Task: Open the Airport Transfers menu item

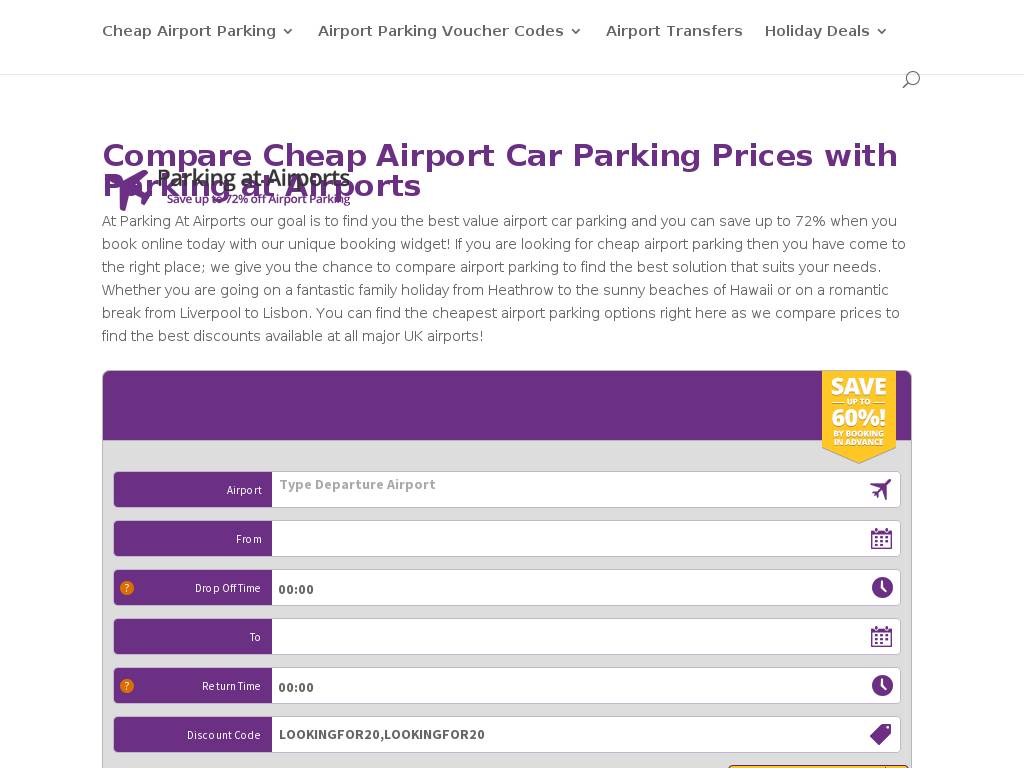Action: point(674,31)
